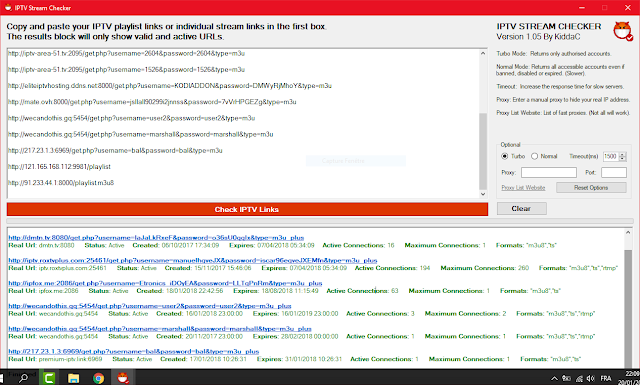Screen dimensions: 640x385
Task: Open File Explorer from the taskbar
Action: click(x=73, y=378)
